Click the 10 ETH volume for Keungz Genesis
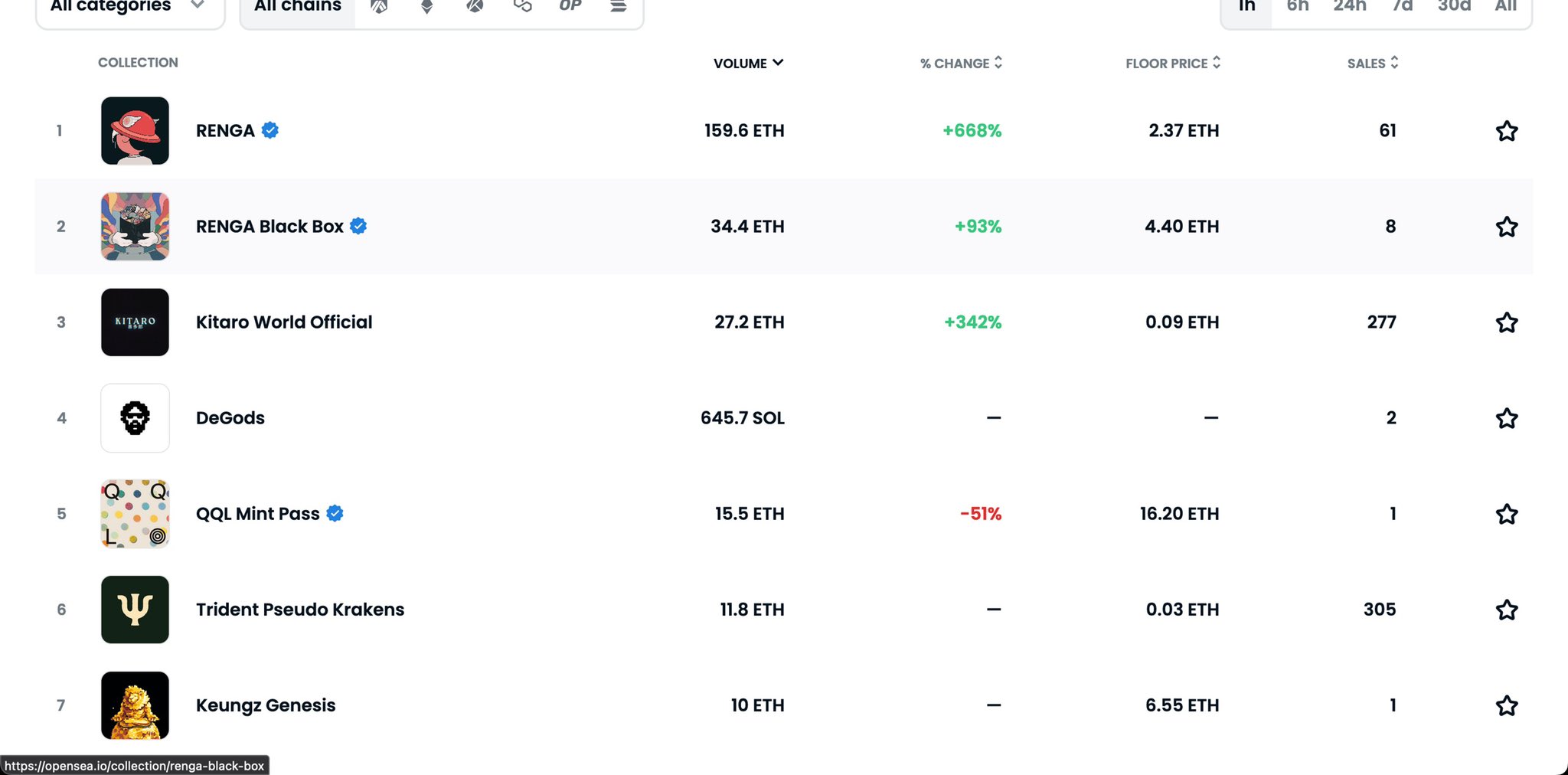 [757, 705]
